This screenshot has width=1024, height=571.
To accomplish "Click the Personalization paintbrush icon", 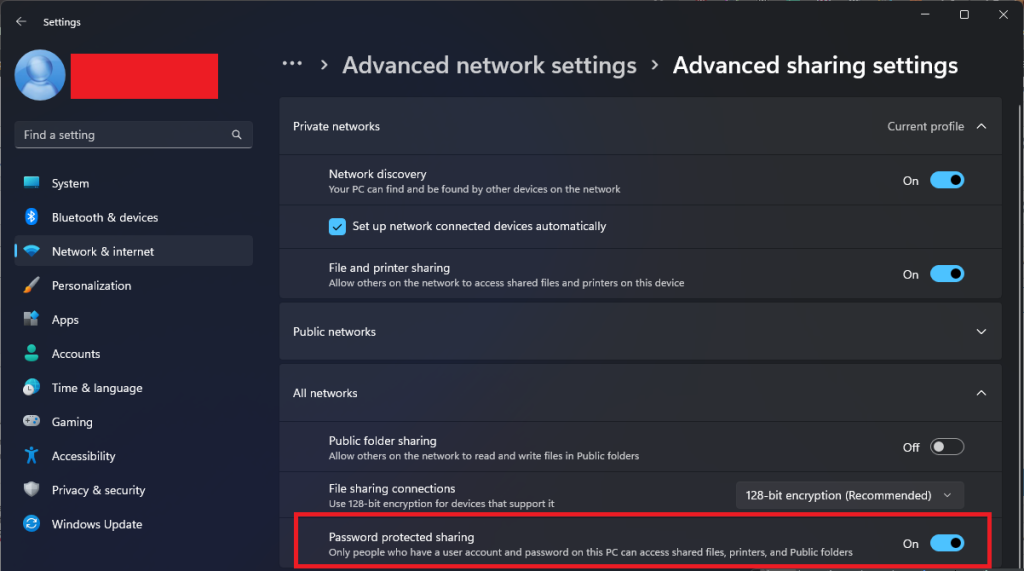I will [31, 285].
